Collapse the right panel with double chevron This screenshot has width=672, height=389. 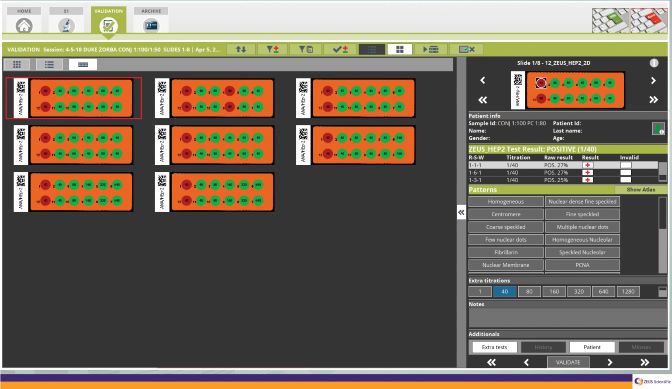coord(461,212)
